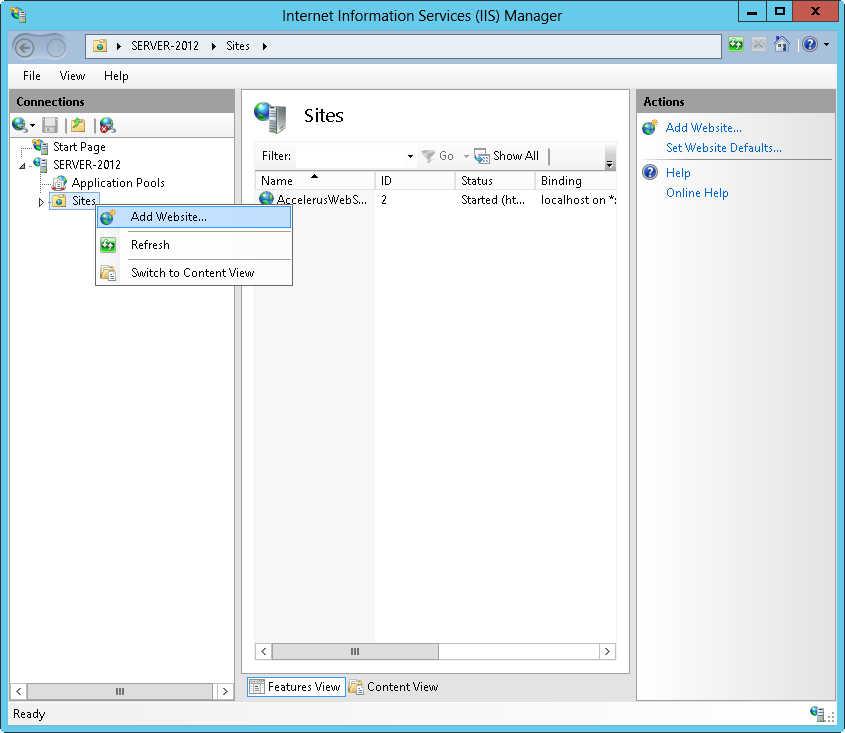The image size is (845, 733).
Task: Sort by the Name column header
Action: pyautogui.click(x=314, y=181)
